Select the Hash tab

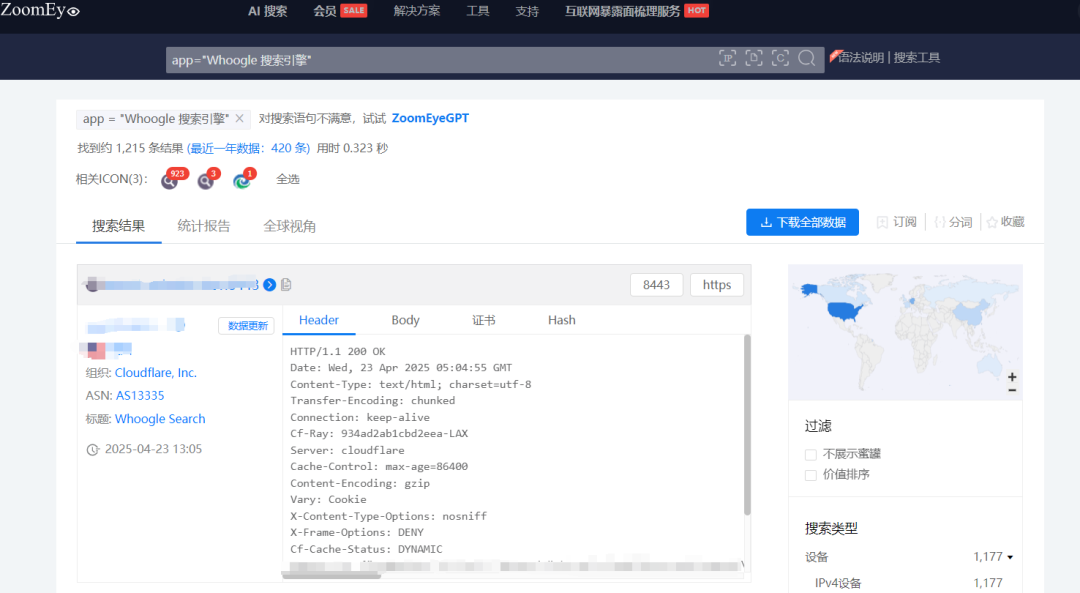561,320
